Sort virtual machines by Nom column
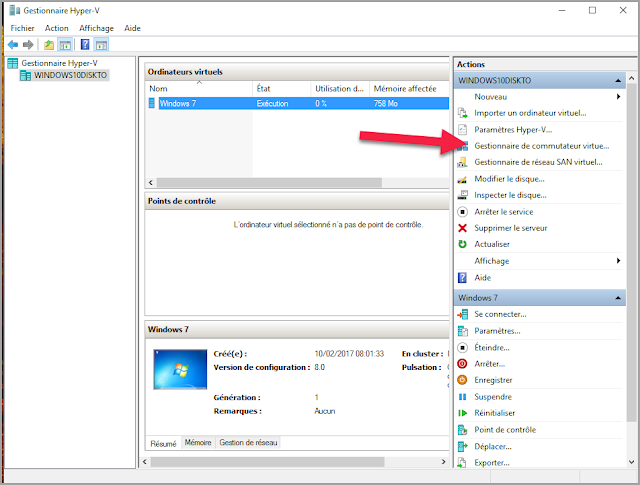Viewport: 640px width, 485px height. (199, 89)
